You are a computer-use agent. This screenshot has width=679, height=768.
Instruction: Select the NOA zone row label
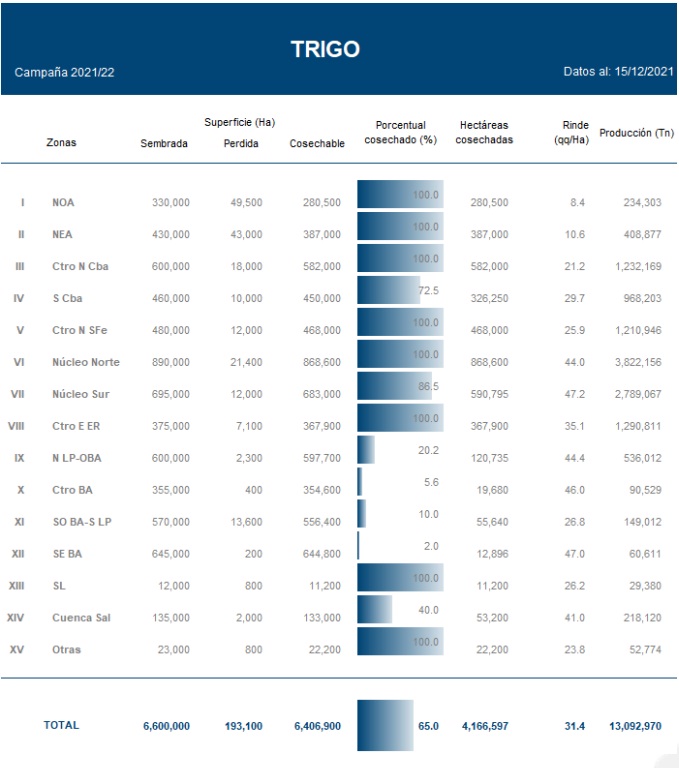63,202
